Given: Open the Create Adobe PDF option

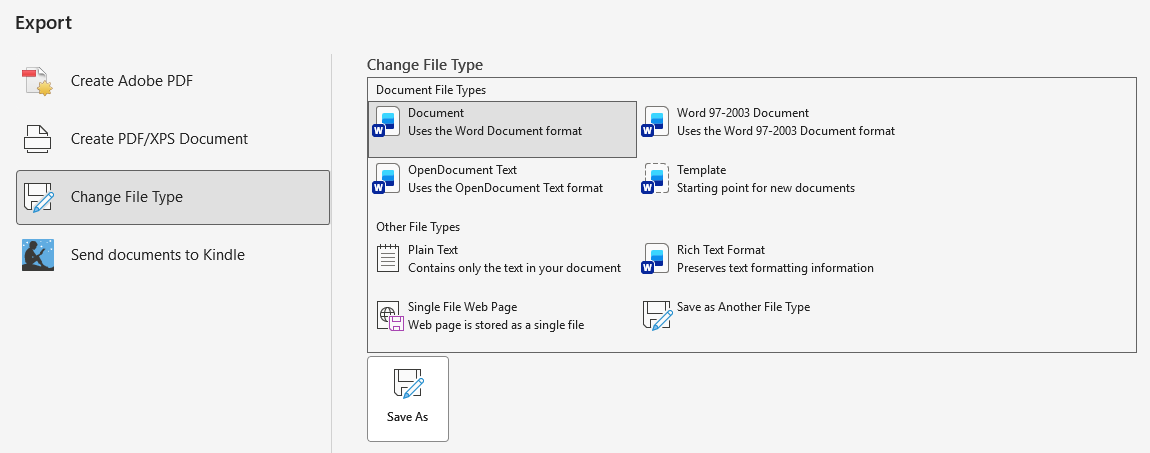Looking at the screenshot, I should 131,81.
